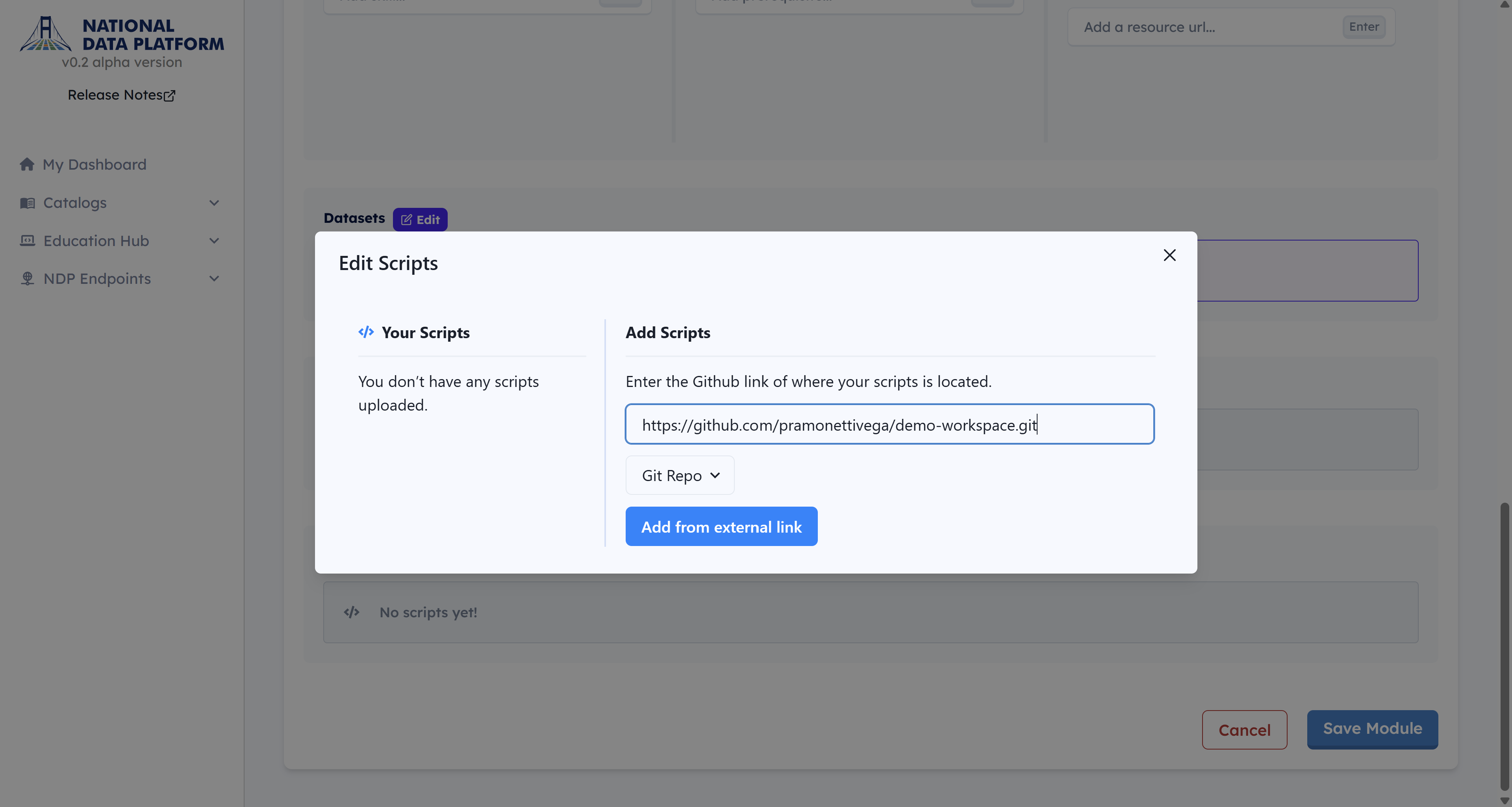1512x807 pixels.
Task: Expand the Education Hub chevron
Action: (214, 241)
